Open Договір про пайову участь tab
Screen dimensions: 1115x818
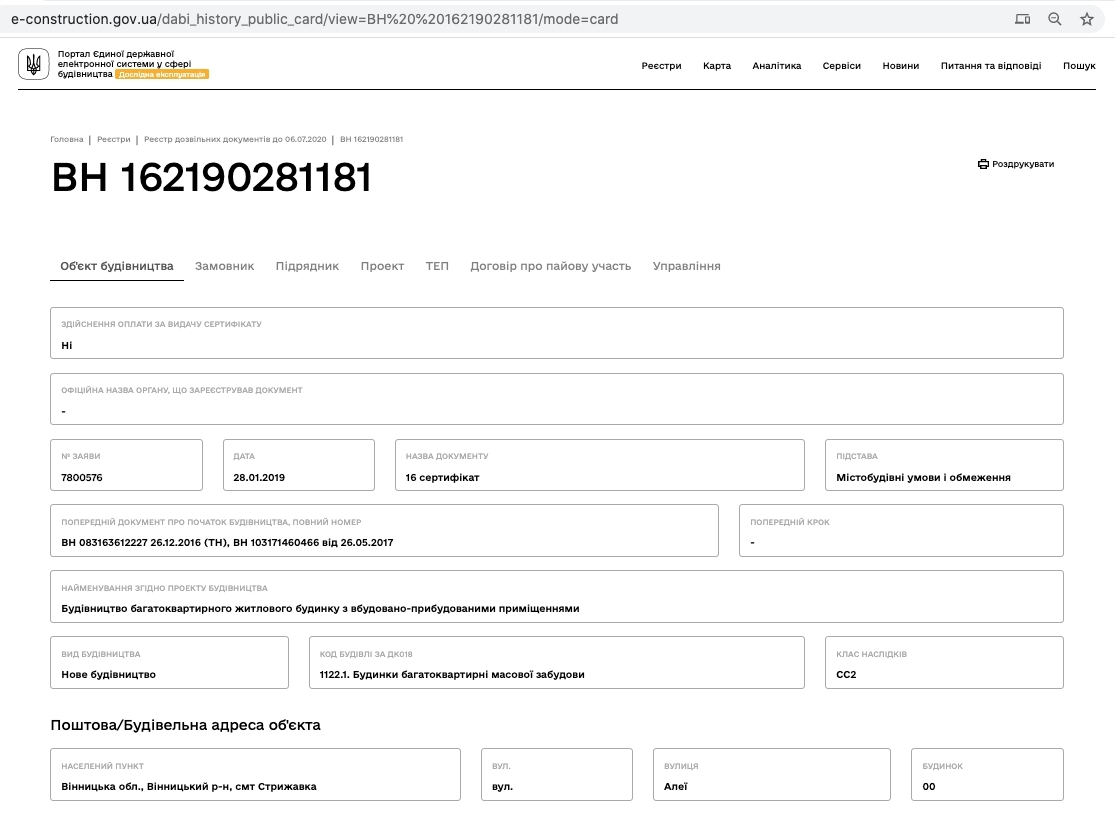(x=550, y=266)
